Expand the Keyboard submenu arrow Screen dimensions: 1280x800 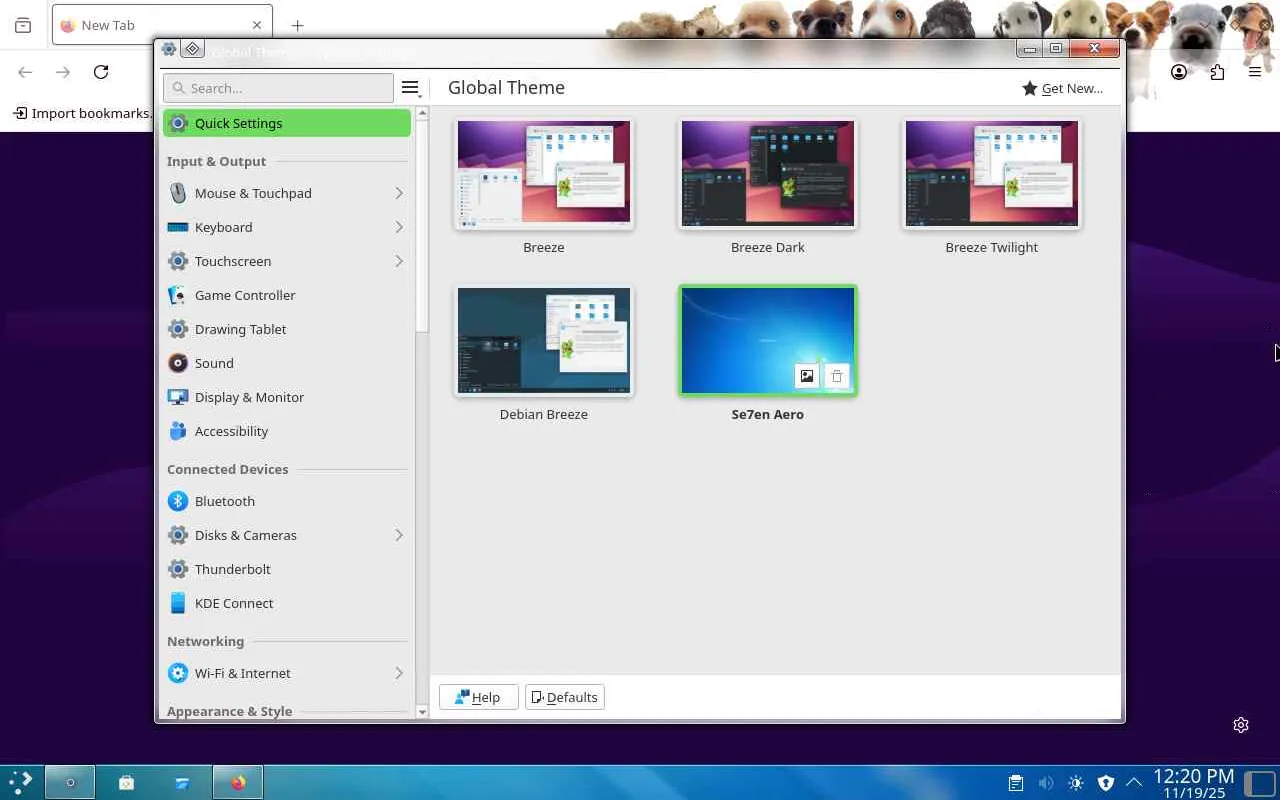(x=398, y=227)
